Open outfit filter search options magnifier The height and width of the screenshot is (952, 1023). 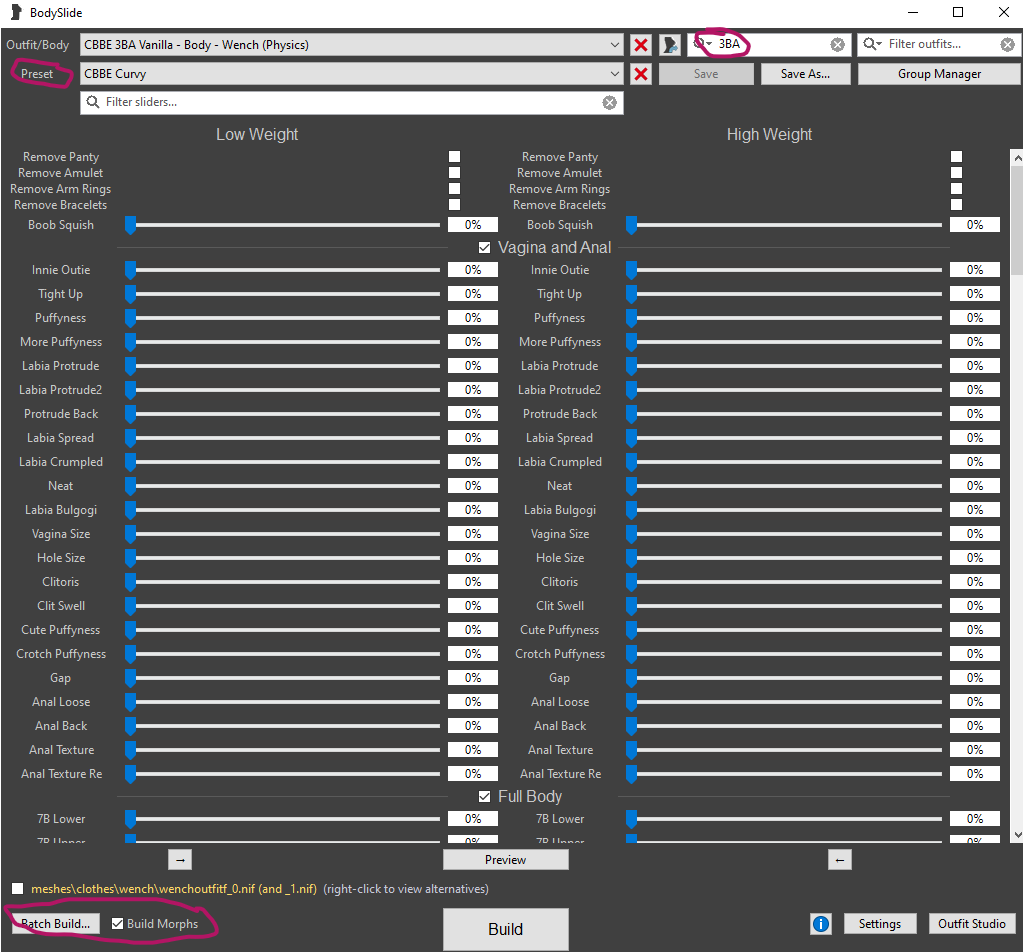(872, 44)
